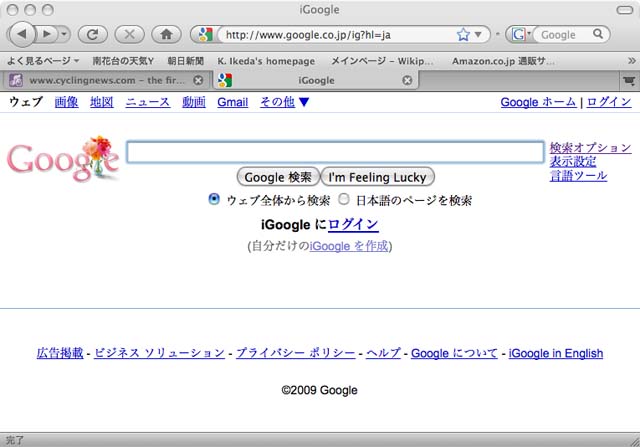Click the Google ホーム link
Screen dimensions: 640x447
[x=538, y=102]
